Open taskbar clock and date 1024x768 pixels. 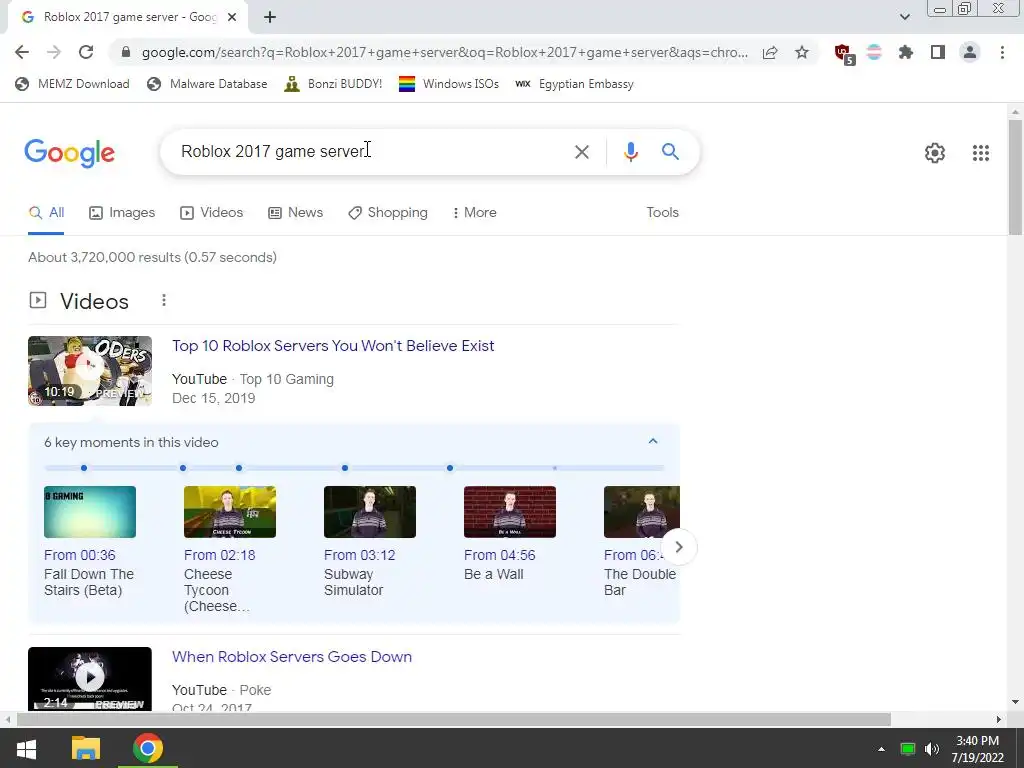978,749
